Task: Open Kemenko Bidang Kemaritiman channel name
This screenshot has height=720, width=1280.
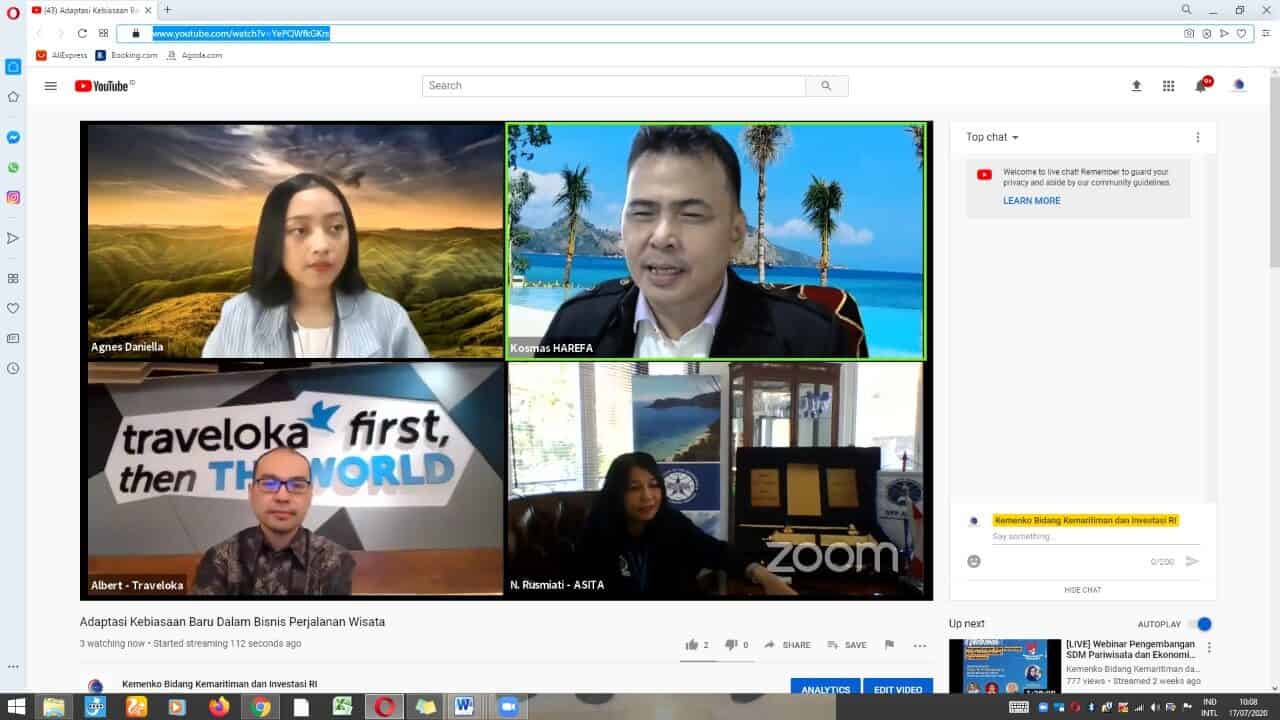Action: pos(218,684)
